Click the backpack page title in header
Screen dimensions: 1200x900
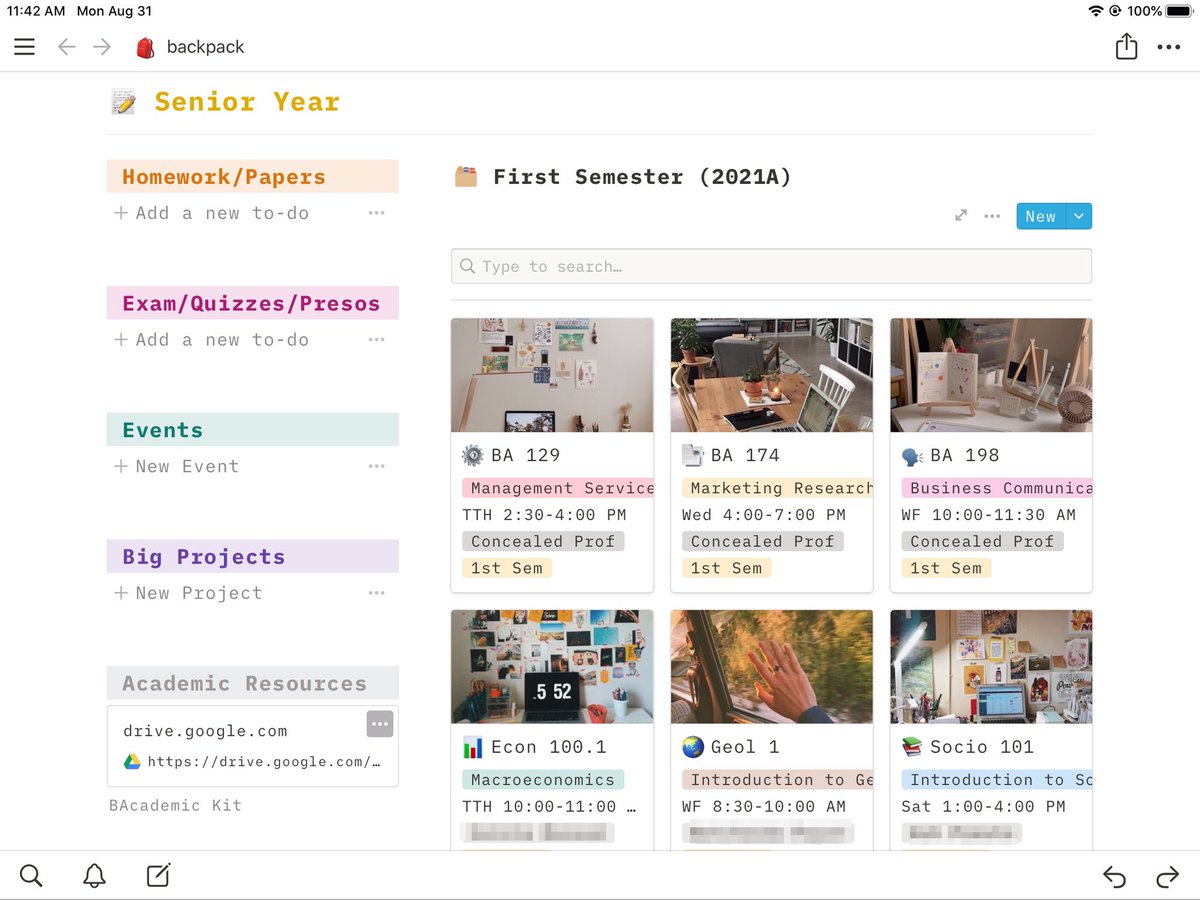205,47
